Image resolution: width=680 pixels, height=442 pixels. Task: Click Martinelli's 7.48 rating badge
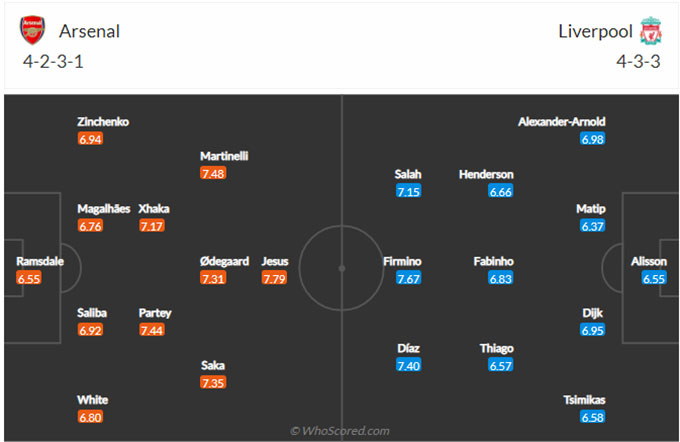coord(213,174)
